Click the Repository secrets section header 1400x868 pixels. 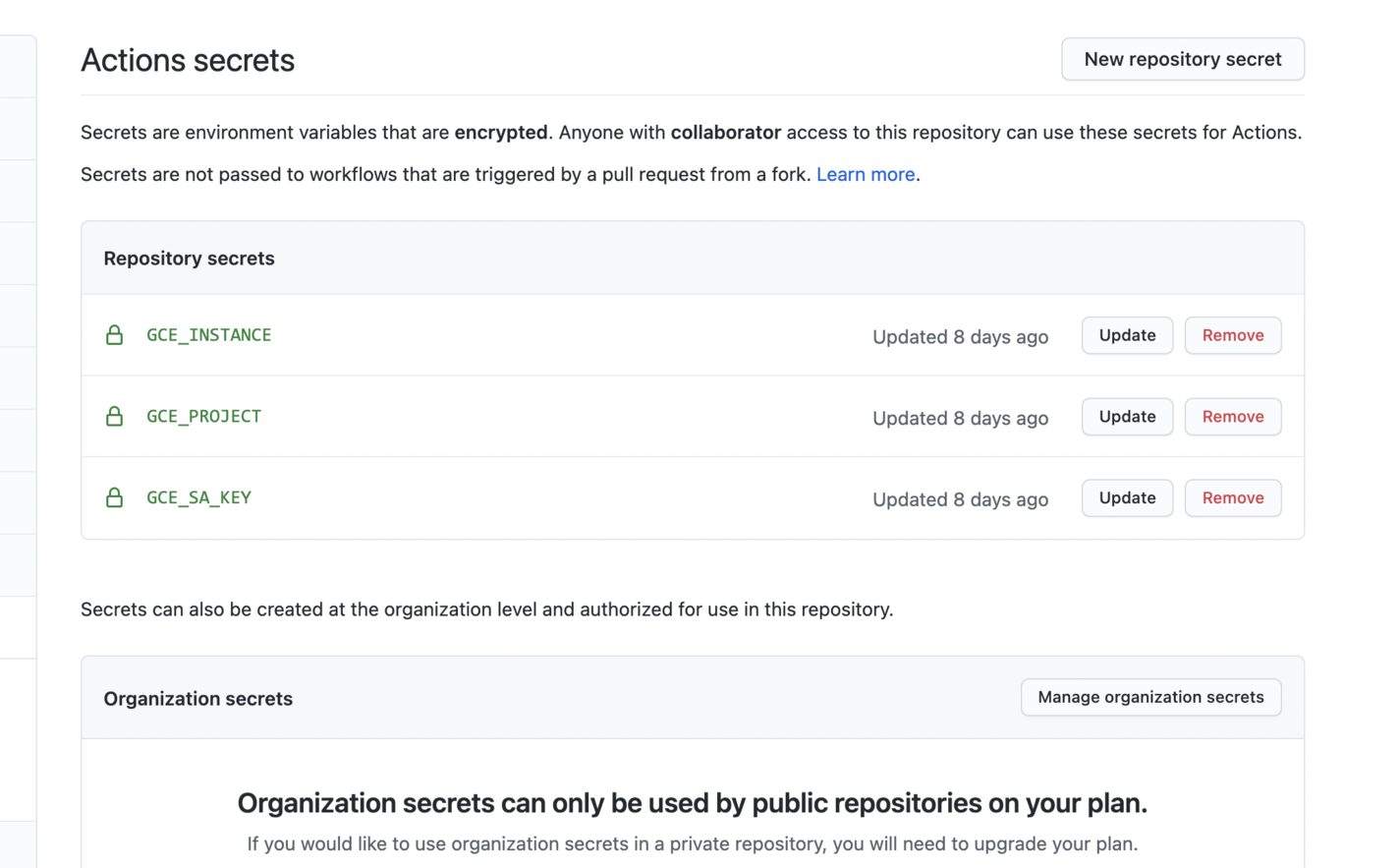[189, 258]
